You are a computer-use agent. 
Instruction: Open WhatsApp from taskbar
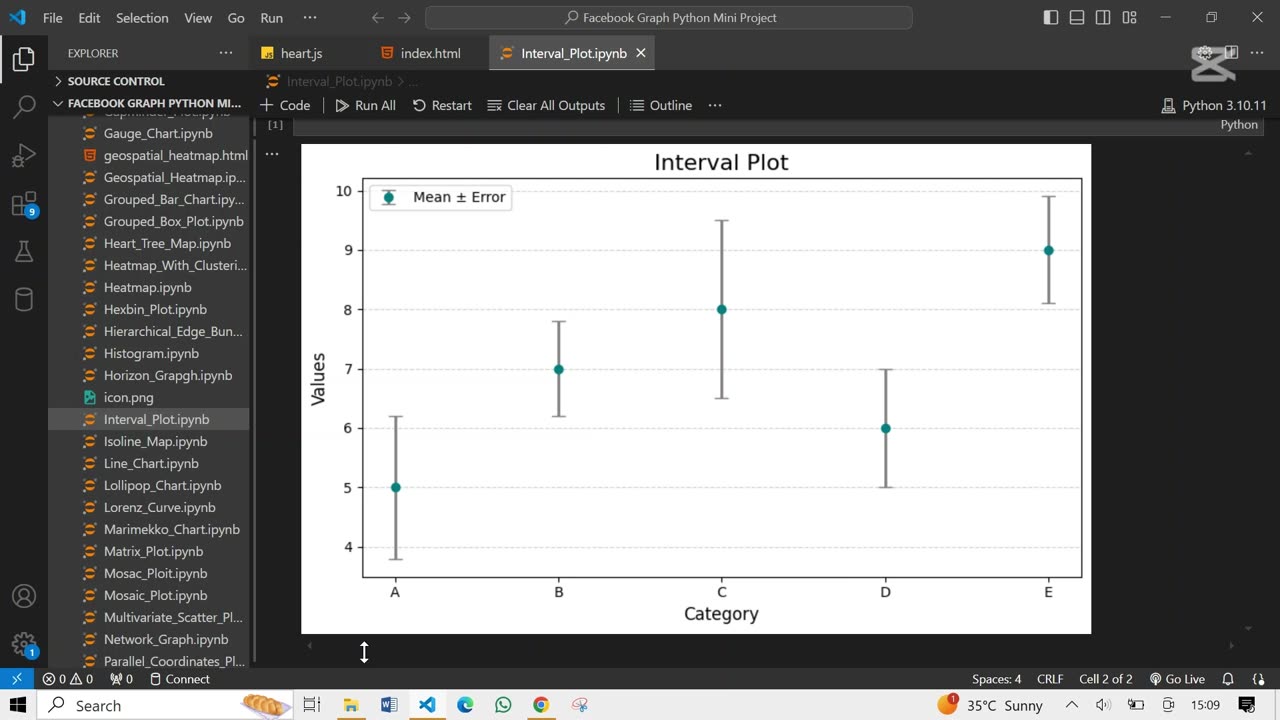(503, 705)
